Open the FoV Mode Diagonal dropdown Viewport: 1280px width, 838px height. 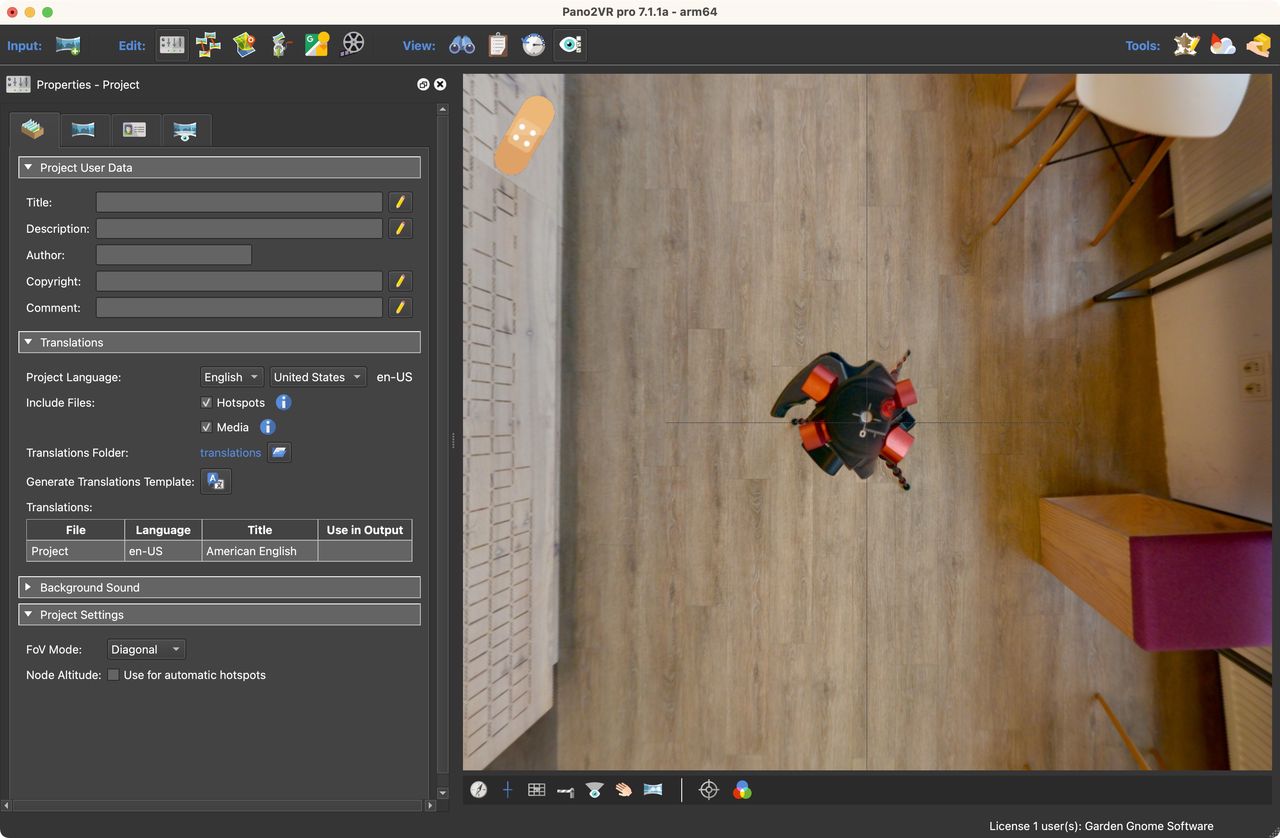(145, 649)
